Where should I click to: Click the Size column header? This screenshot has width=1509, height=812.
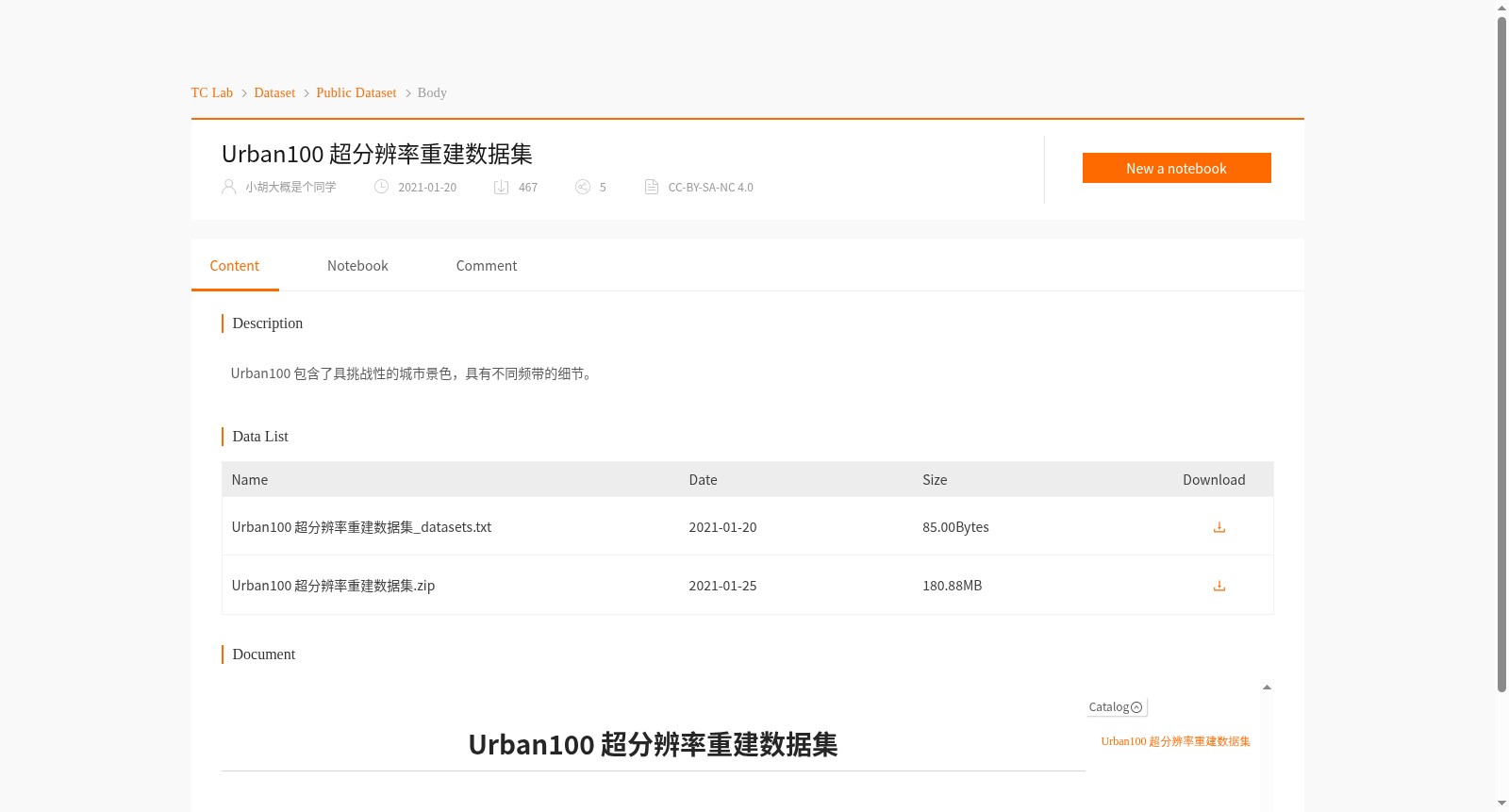[935, 480]
